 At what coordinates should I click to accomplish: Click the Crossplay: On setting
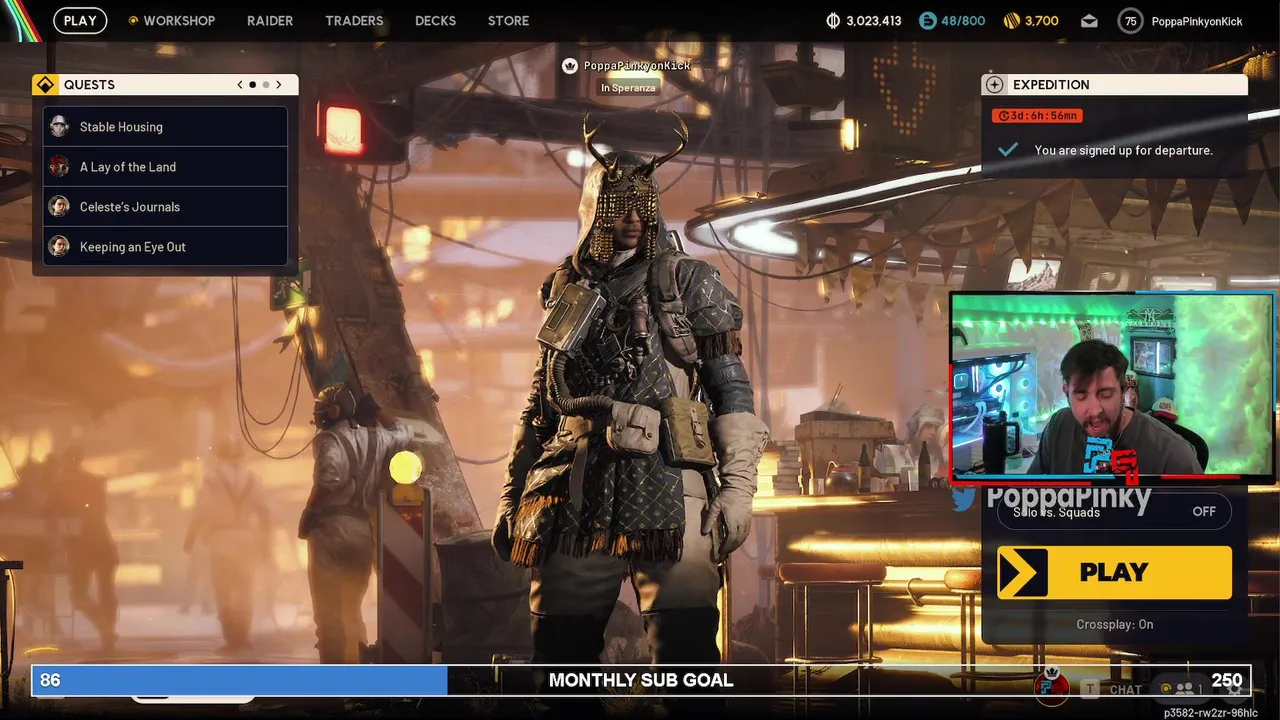coord(1115,624)
